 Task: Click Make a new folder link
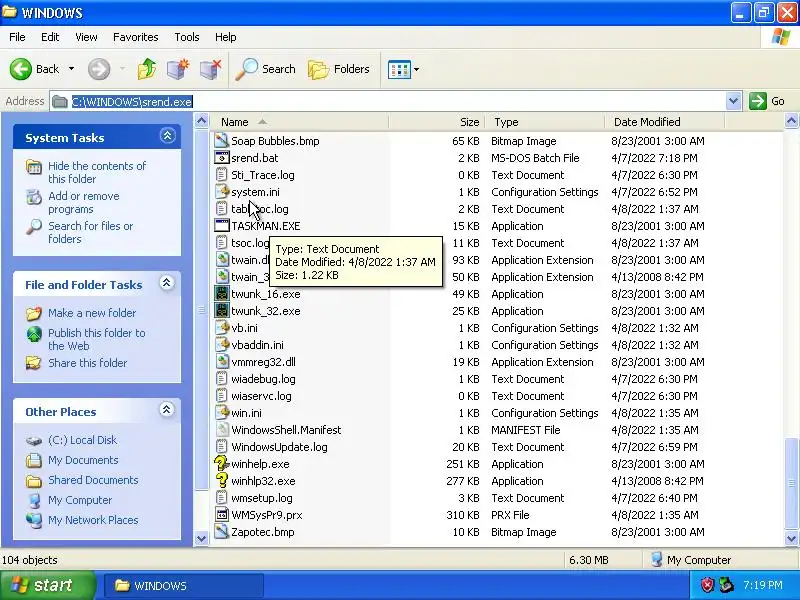[x=92, y=313]
